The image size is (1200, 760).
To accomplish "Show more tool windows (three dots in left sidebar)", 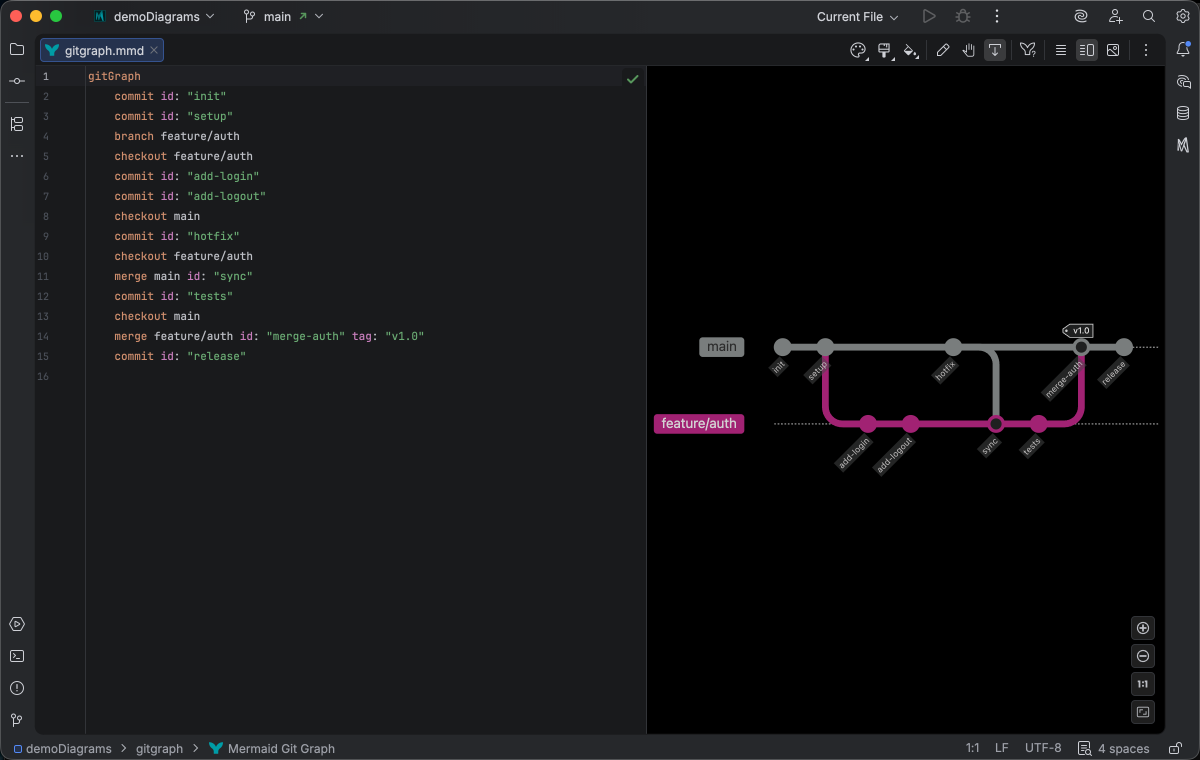I will pos(17,156).
